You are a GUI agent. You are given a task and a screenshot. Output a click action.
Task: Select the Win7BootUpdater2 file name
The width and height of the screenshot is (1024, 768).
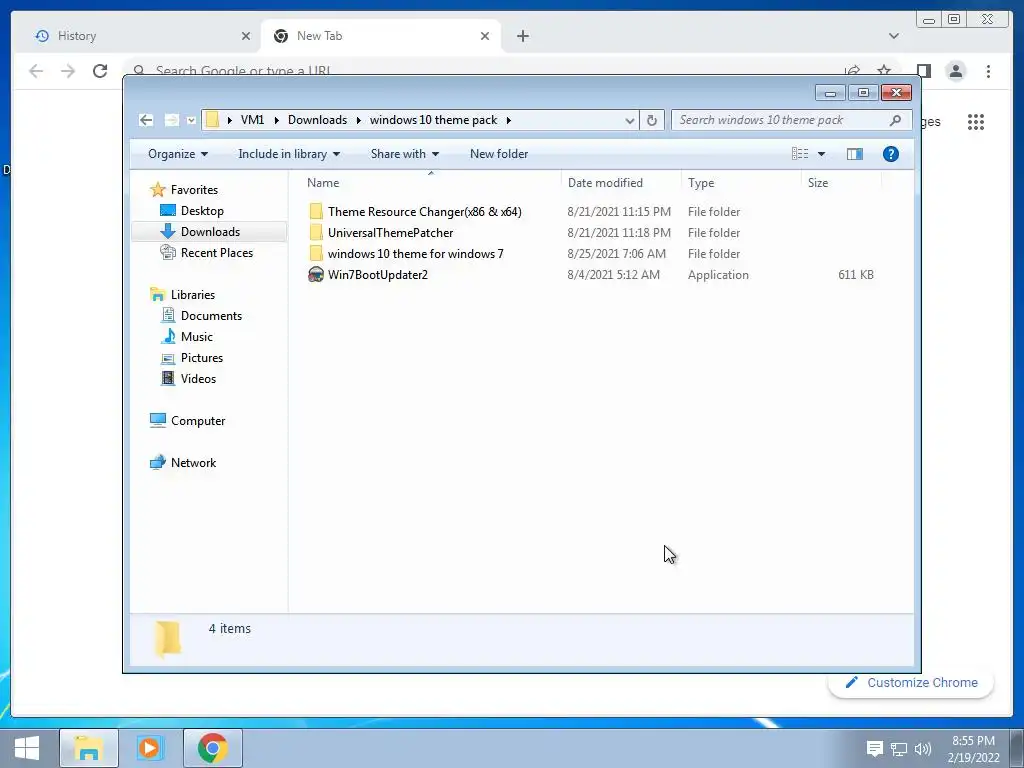pos(377,274)
